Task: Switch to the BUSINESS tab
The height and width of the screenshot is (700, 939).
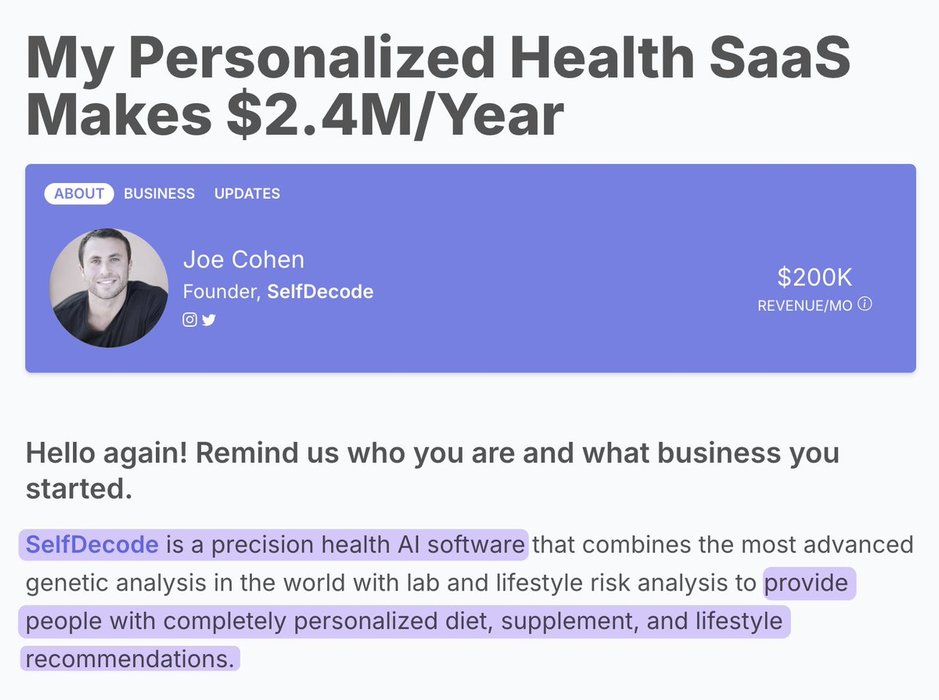Action: [x=159, y=194]
